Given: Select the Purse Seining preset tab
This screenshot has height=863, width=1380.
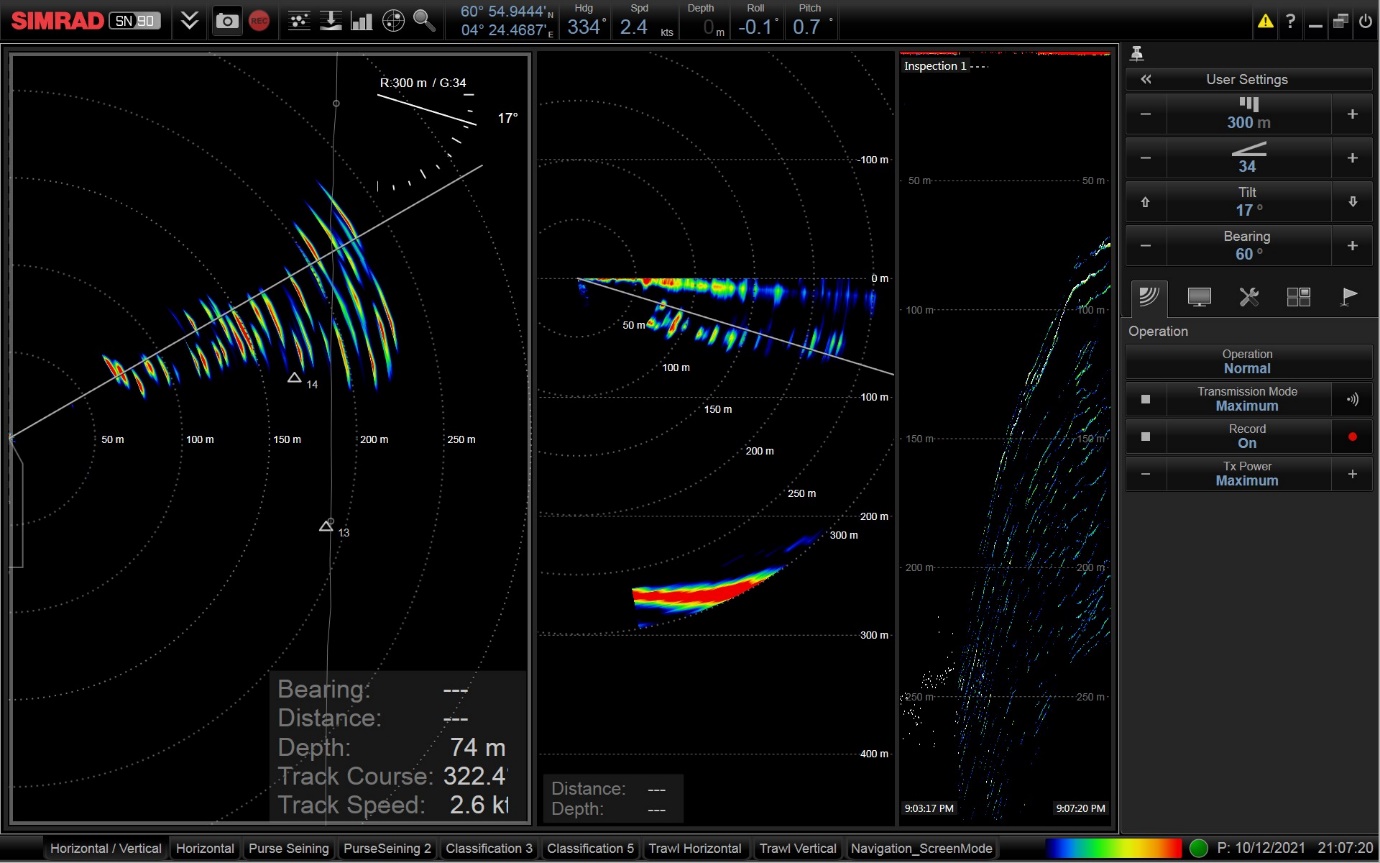Looking at the screenshot, I should coord(289,848).
